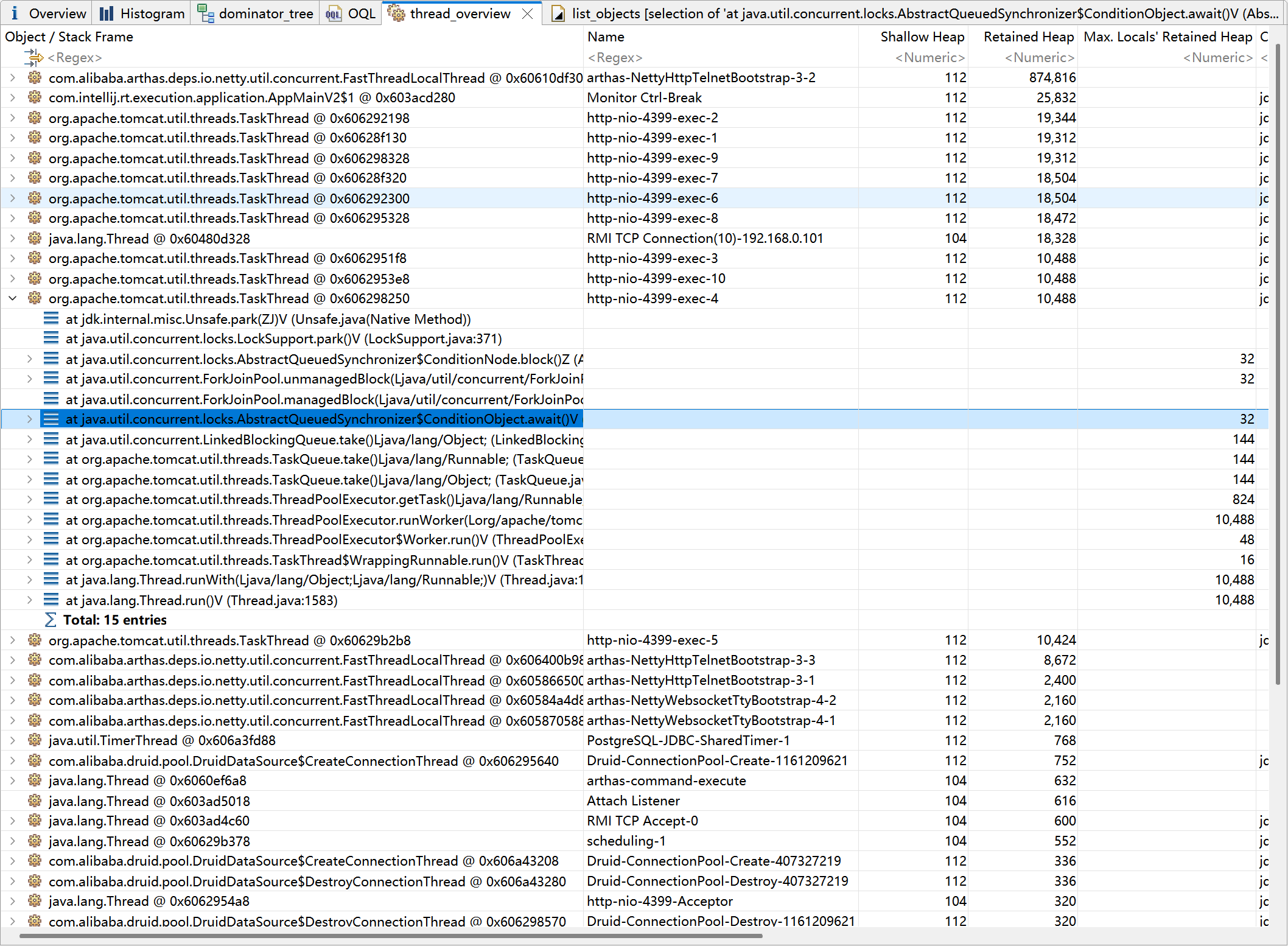This screenshot has width=1288, height=946.
Task: Expand the LinkedBlockingQueue.take stack frame
Action: click(x=29, y=439)
